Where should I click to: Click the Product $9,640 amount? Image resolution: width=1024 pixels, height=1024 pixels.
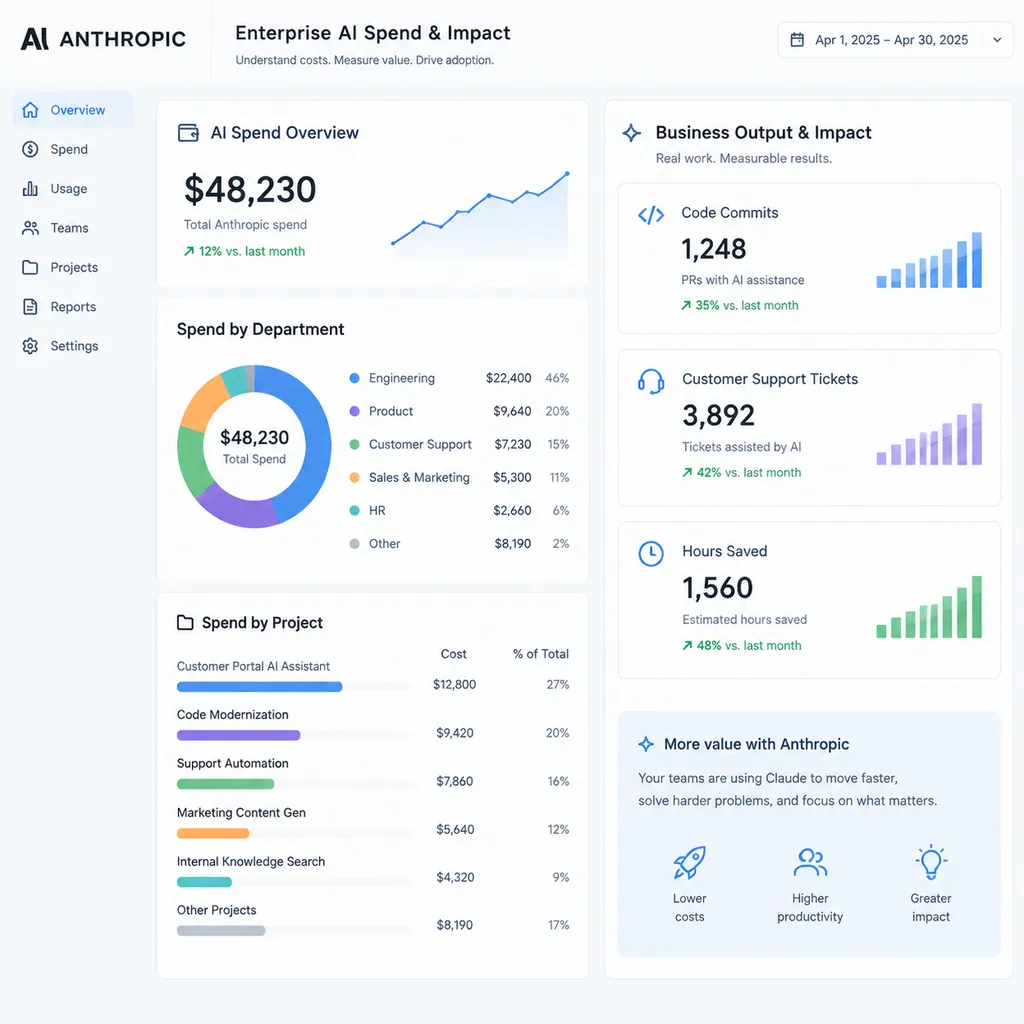[x=512, y=411]
